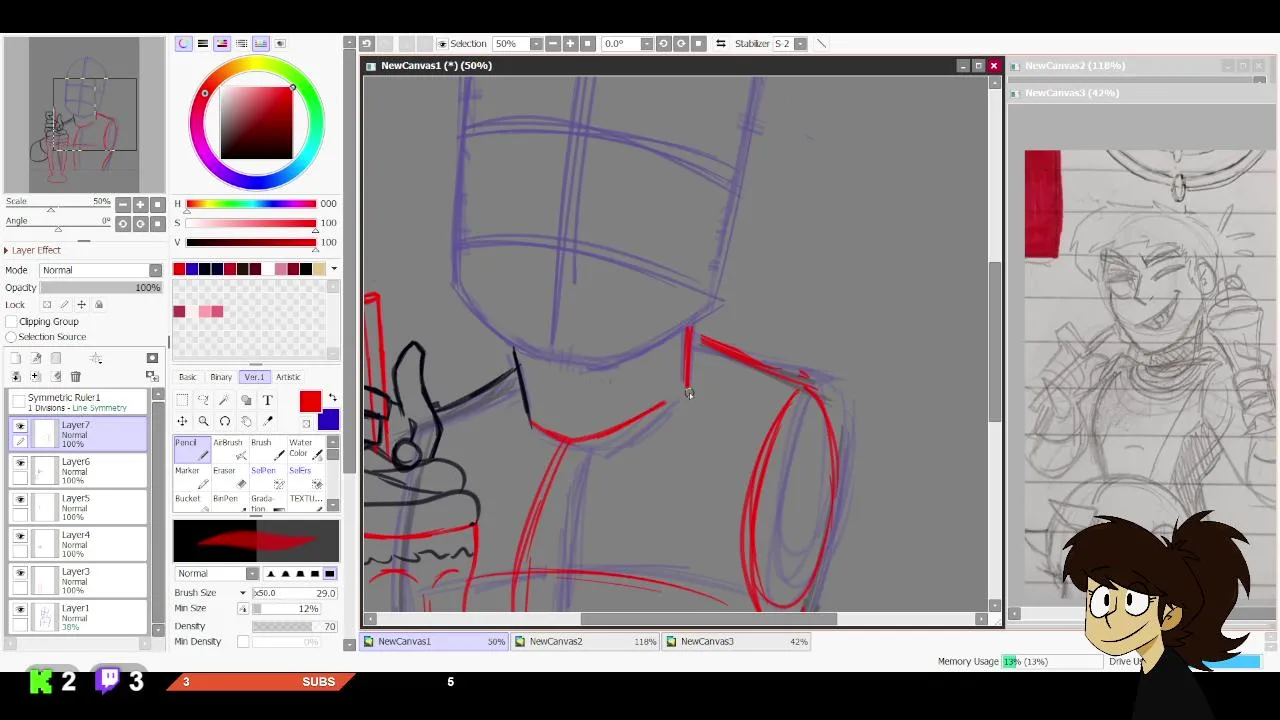Select the Pencil brush tool
This screenshot has width=1280, height=720.
[192, 449]
